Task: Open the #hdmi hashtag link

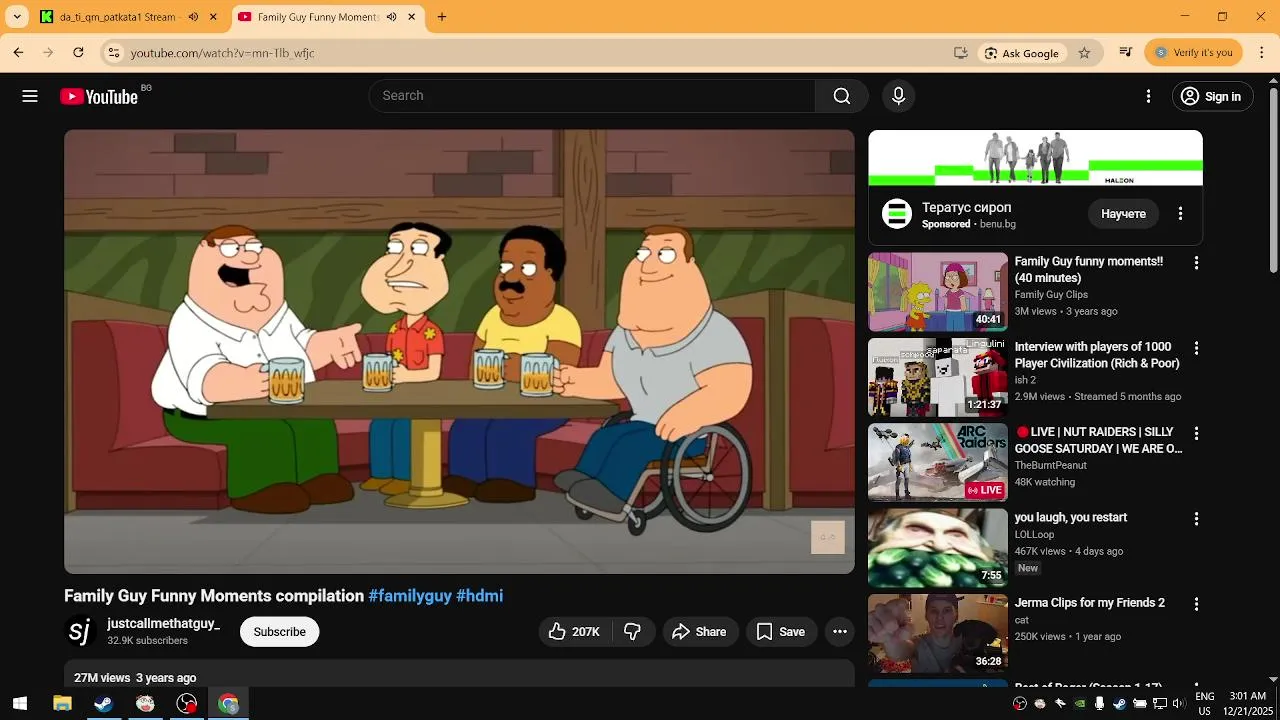Action: point(479,596)
